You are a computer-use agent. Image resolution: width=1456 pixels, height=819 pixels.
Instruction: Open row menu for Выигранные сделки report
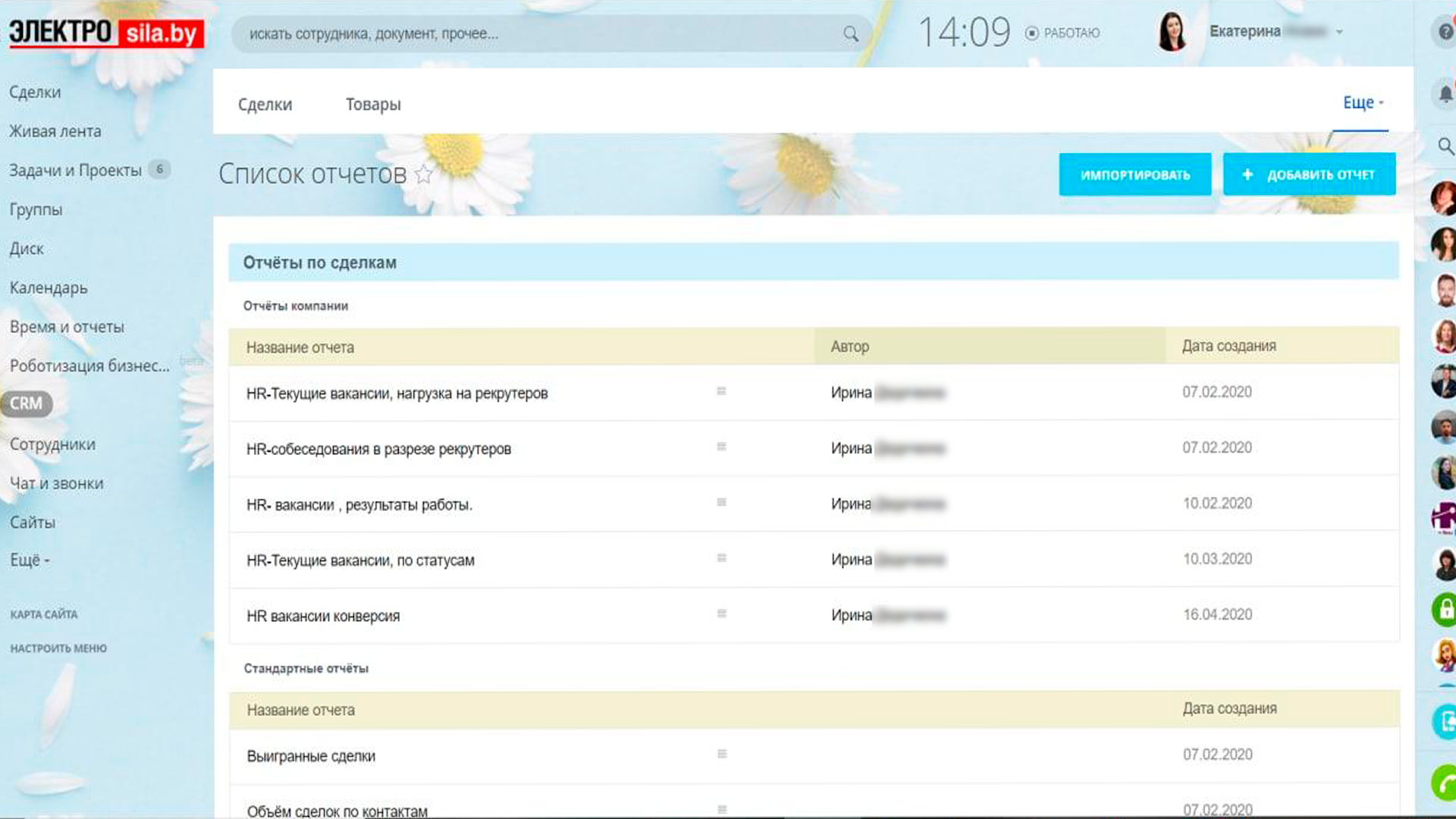[721, 754]
